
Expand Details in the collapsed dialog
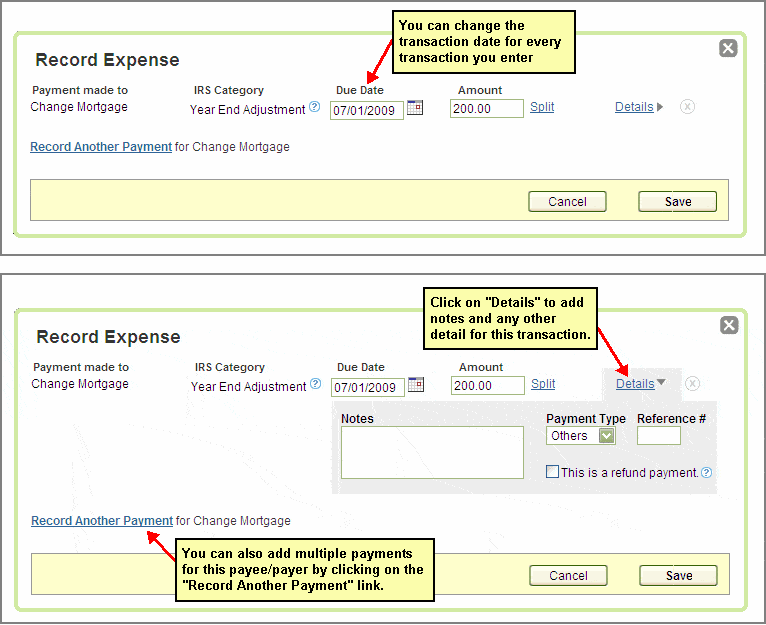pyautogui.click(x=638, y=107)
